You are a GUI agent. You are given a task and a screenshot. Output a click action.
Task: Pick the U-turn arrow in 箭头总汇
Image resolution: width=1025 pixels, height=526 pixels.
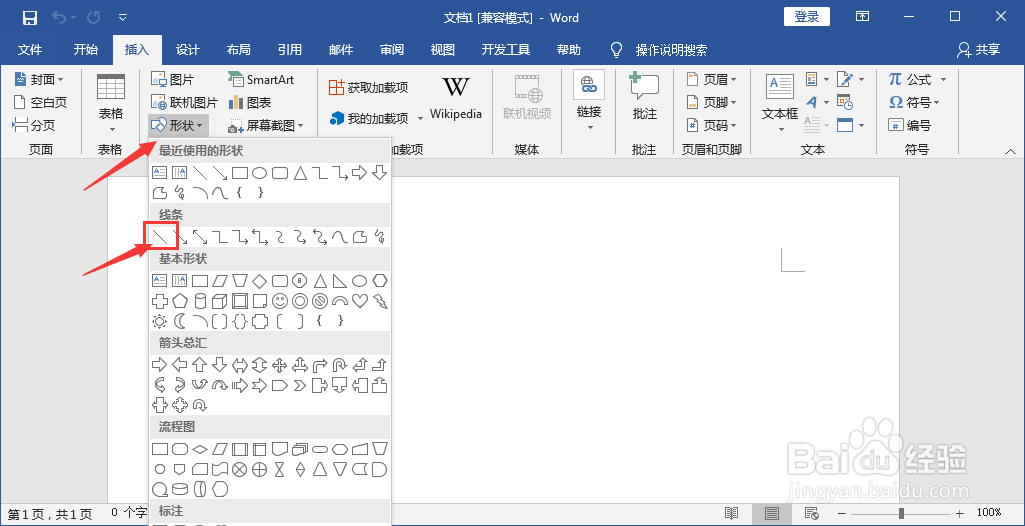point(340,365)
